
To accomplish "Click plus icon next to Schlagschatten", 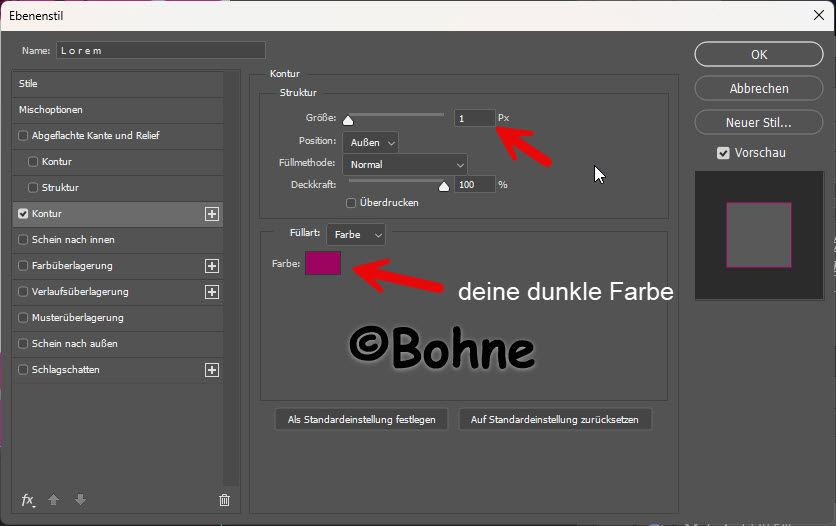I will click(x=211, y=370).
